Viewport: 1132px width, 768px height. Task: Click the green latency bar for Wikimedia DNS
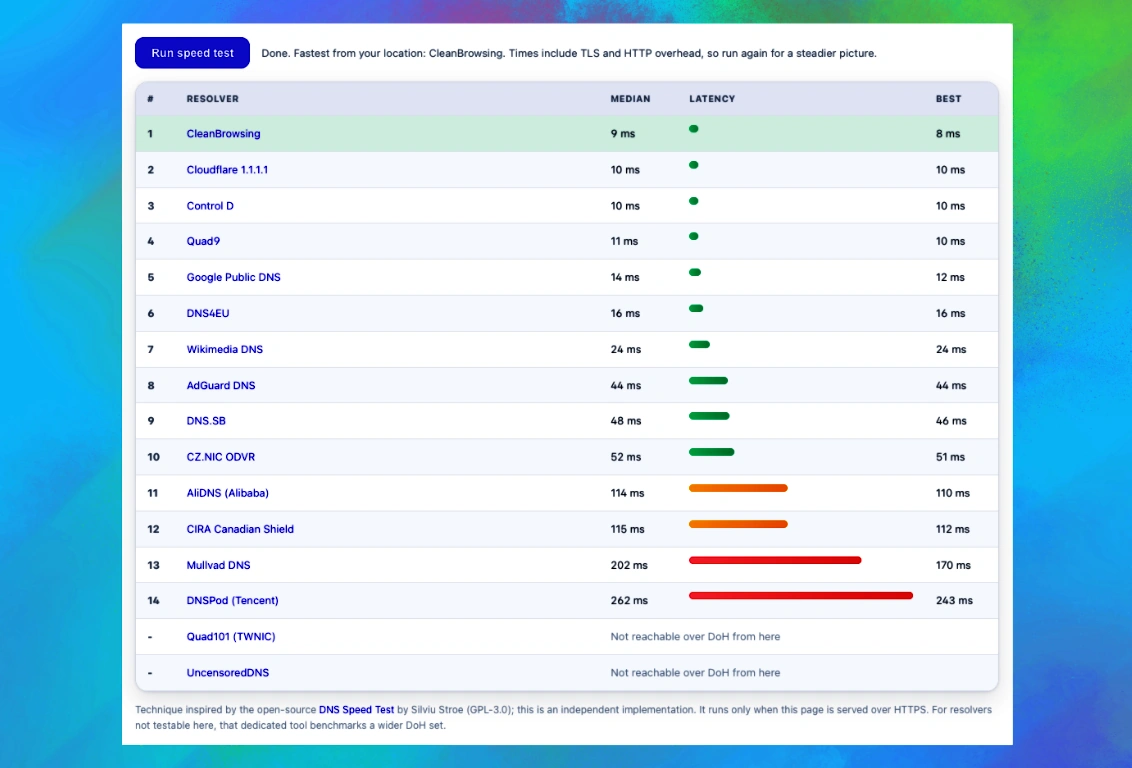point(700,344)
